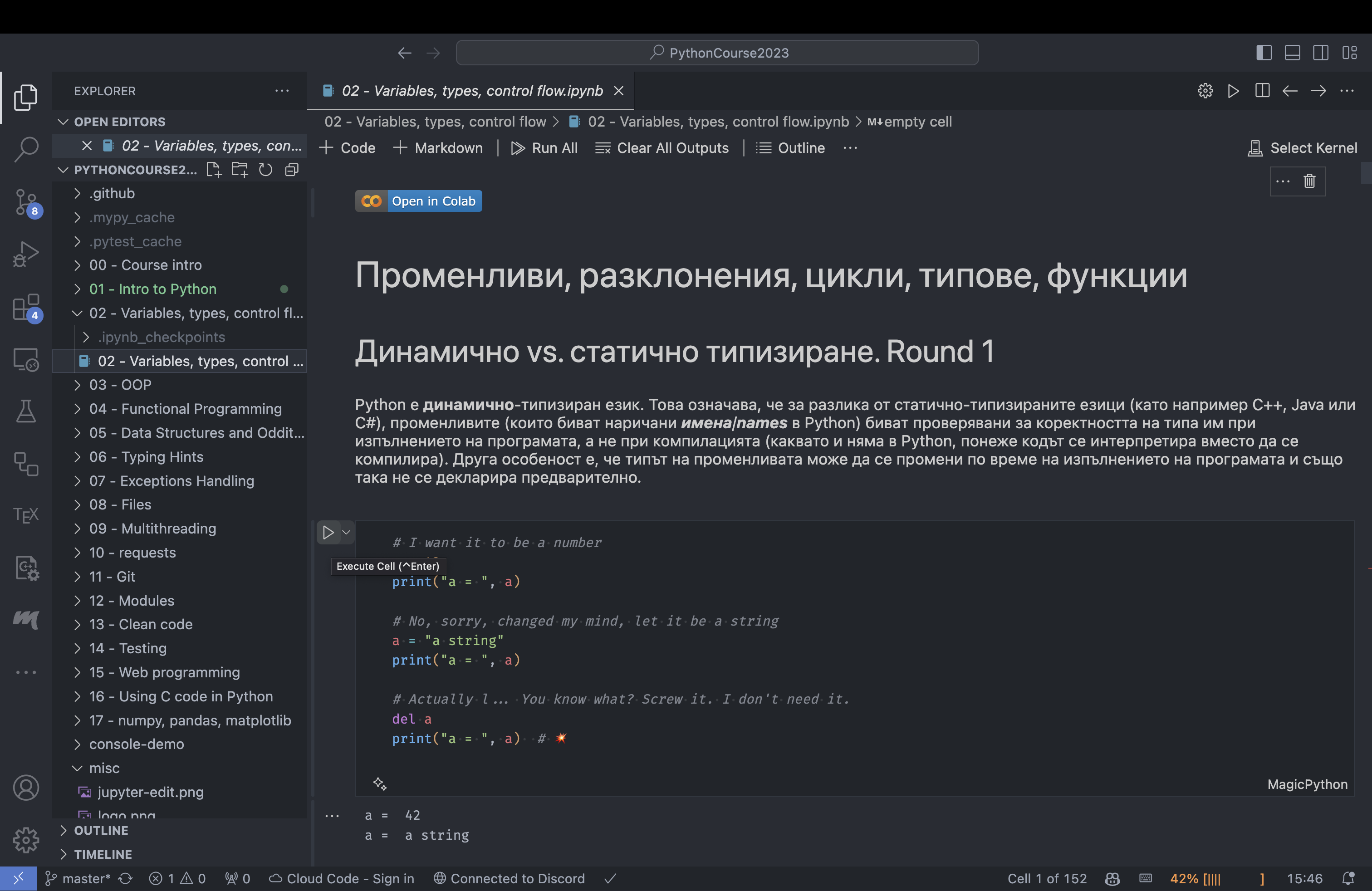Click the PythonCourse2023 search bar
Screen dimensions: 1372x891
tap(717, 53)
